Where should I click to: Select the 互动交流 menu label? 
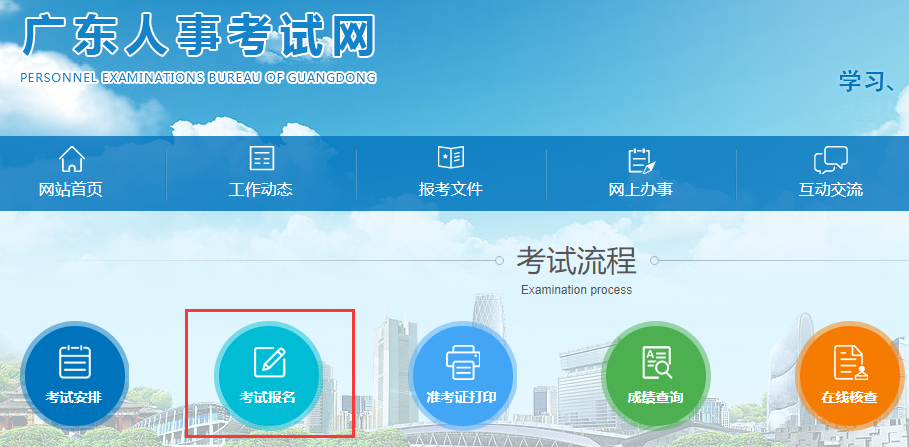(x=830, y=190)
